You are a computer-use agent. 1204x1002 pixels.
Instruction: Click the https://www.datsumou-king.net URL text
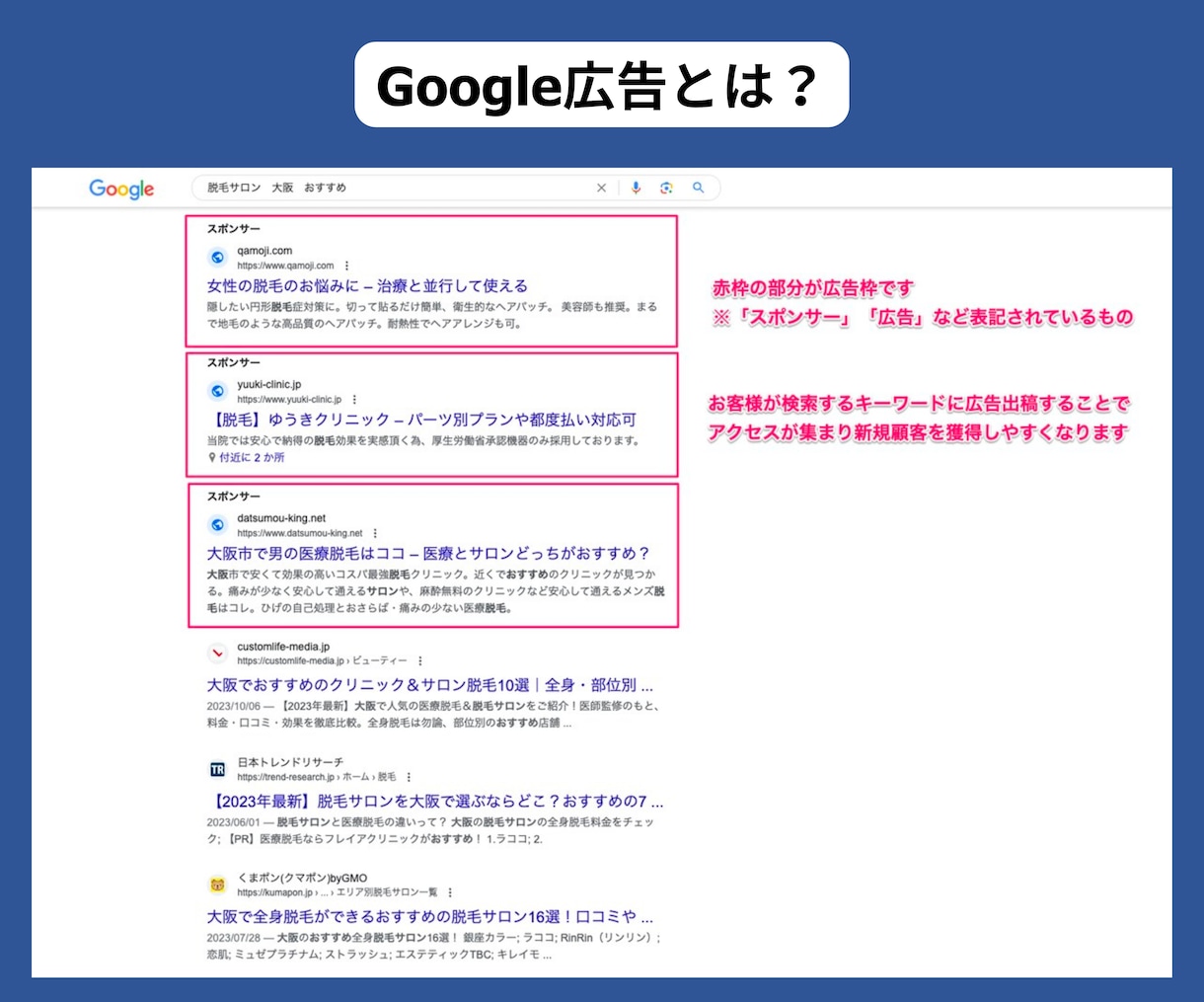click(x=300, y=533)
